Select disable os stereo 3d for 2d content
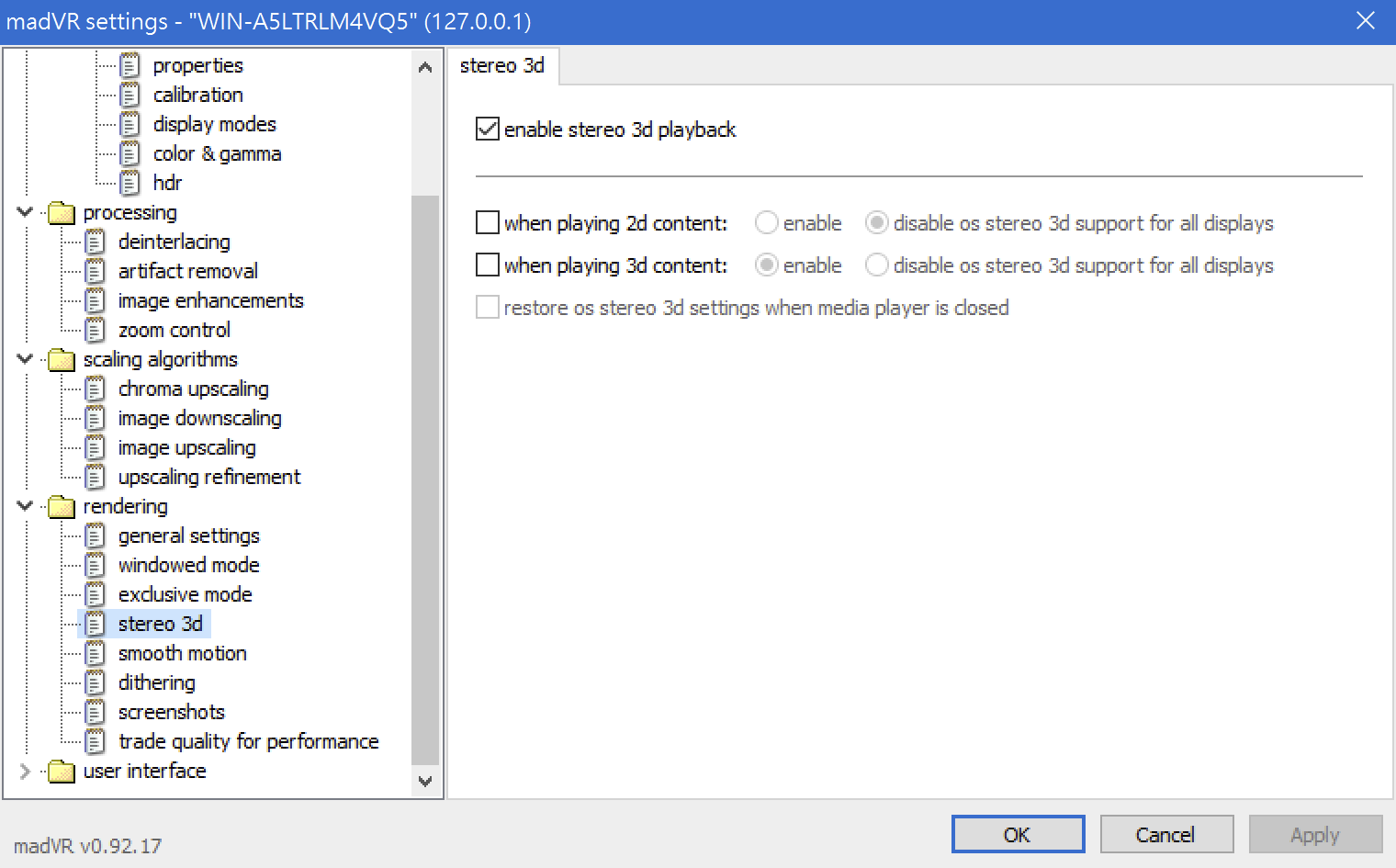Viewport: 1396px width, 868px height. 877,223
